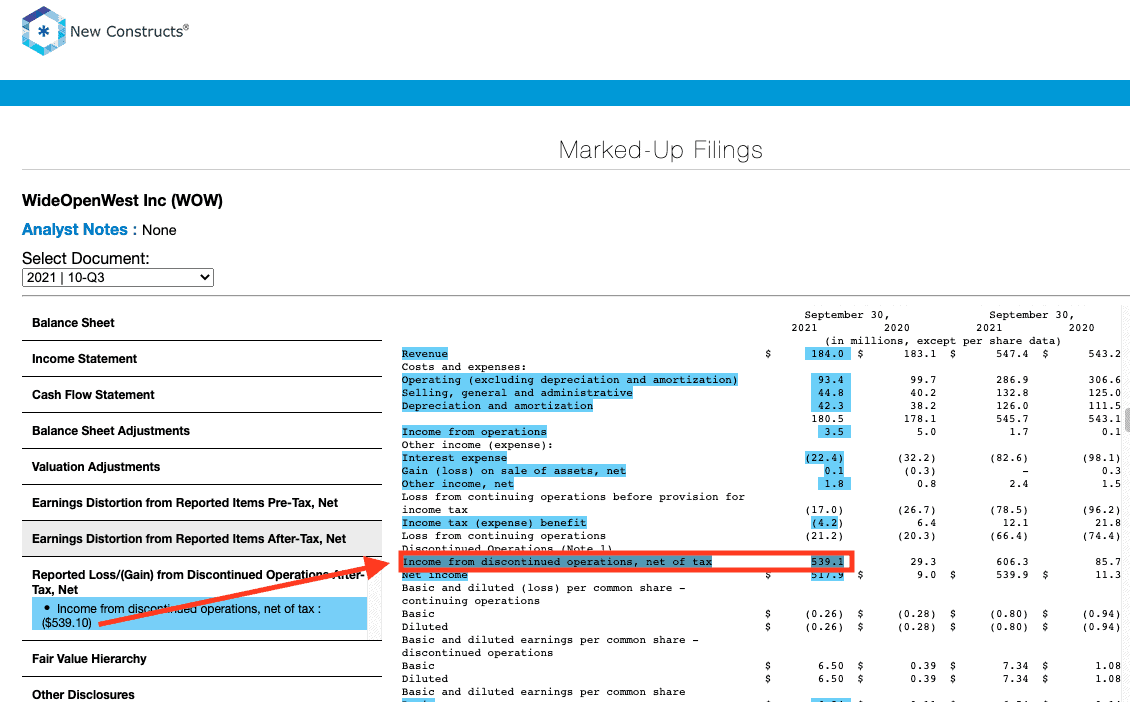Click the Interest expense label
The image size is (1130, 702).
coord(454,458)
